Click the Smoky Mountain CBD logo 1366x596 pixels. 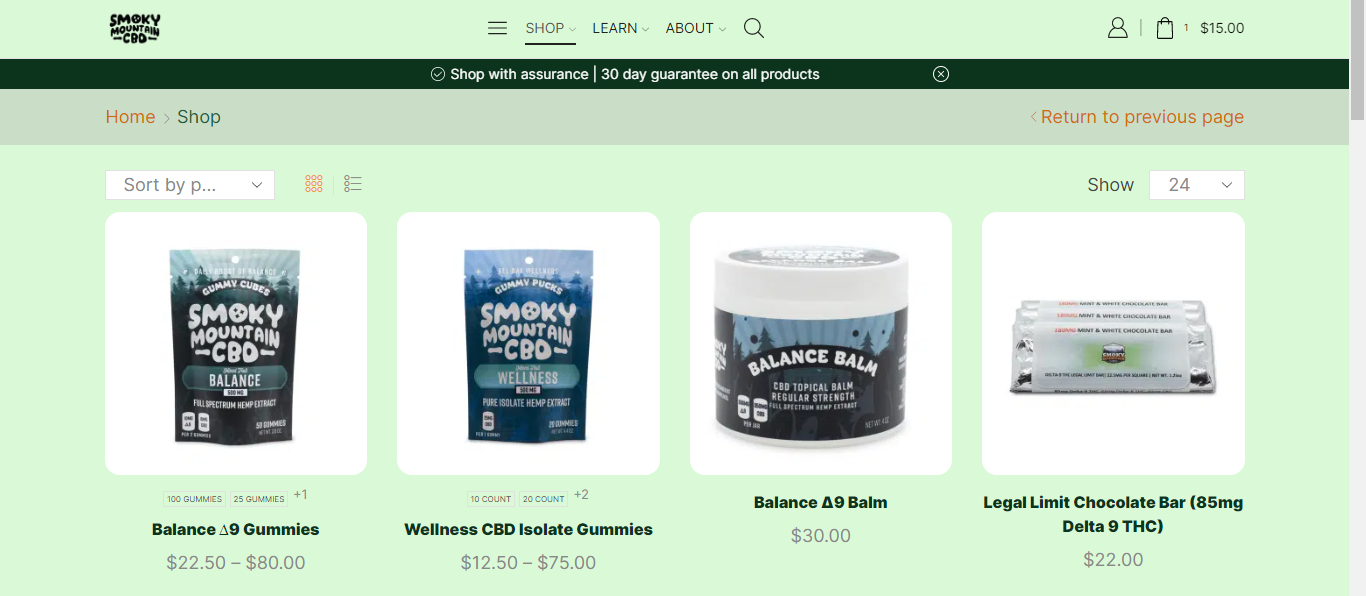(x=135, y=28)
